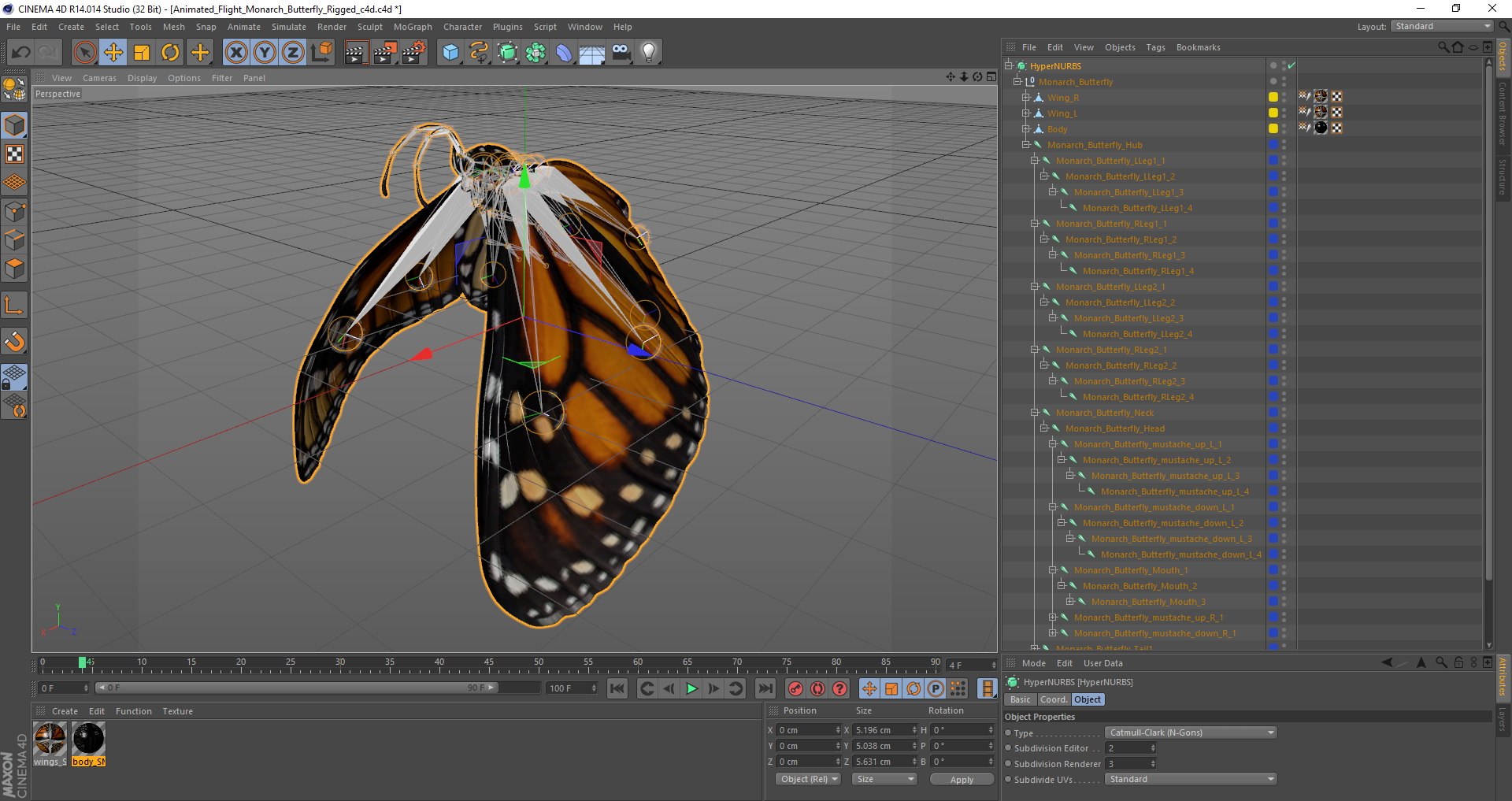Play animation forward
This screenshot has width=1512, height=801.
coord(691,688)
